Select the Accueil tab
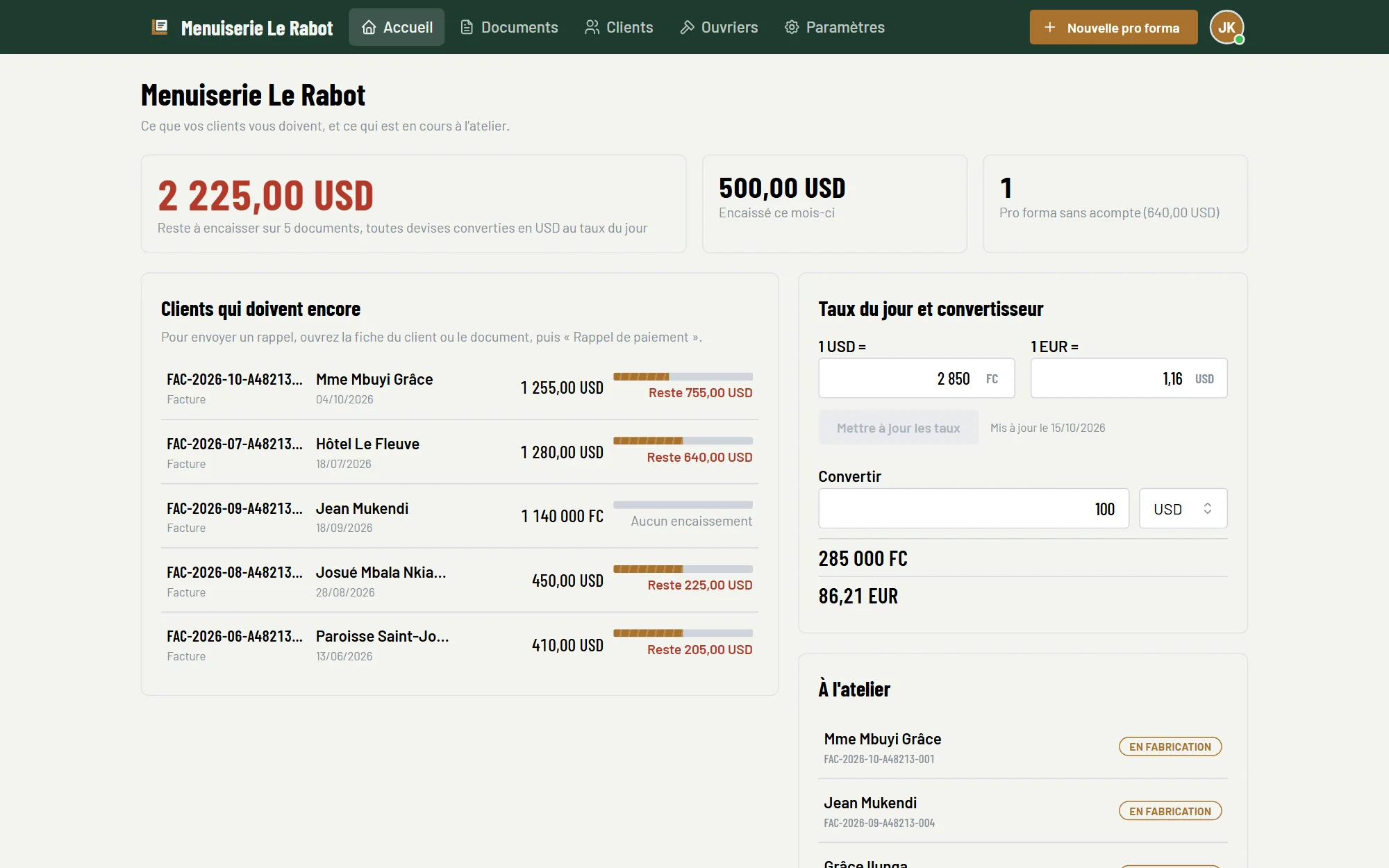This screenshot has width=1389, height=868. coord(397,27)
